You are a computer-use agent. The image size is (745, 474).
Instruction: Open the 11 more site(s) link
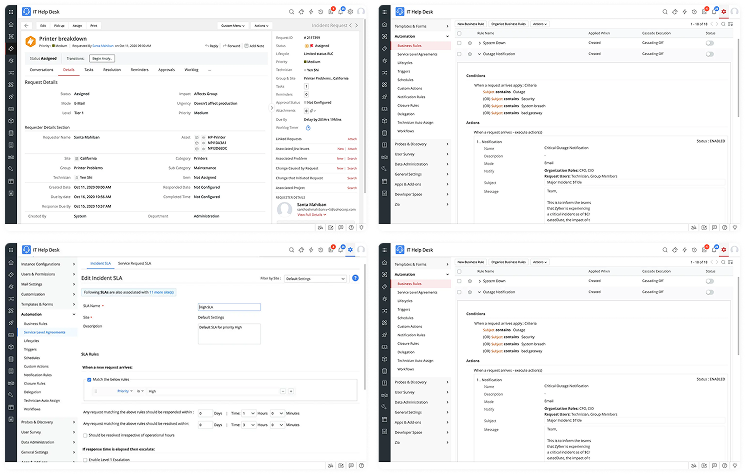pos(164,291)
